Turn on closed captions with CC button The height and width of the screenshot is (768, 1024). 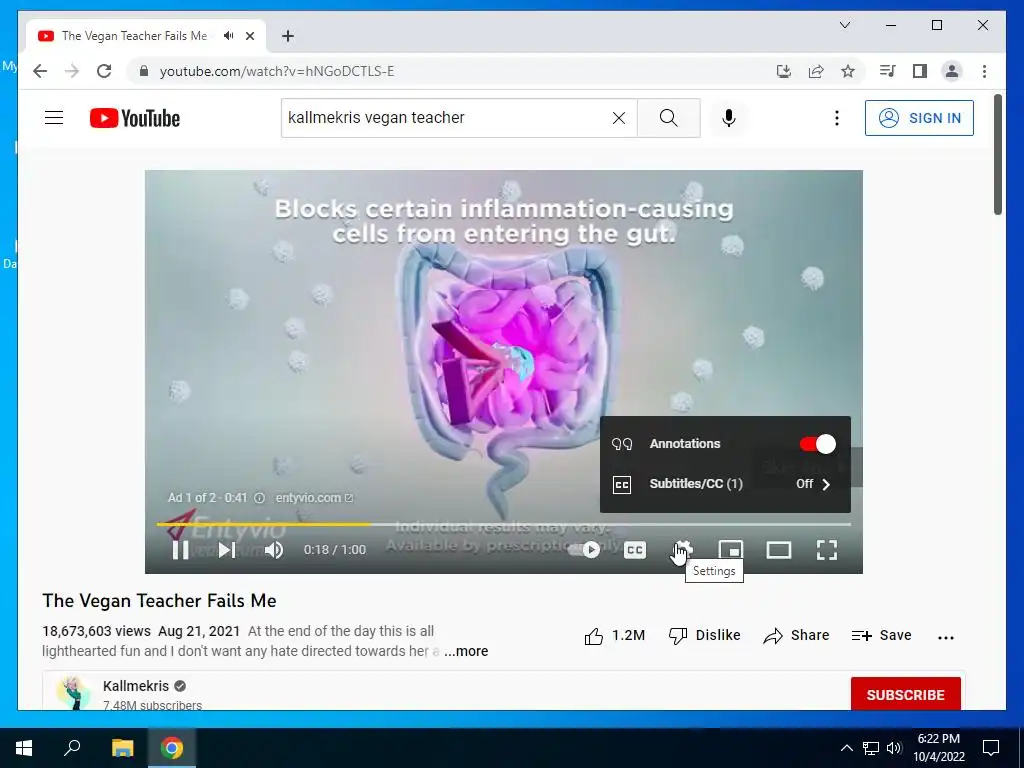pyautogui.click(x=635, y=550)
